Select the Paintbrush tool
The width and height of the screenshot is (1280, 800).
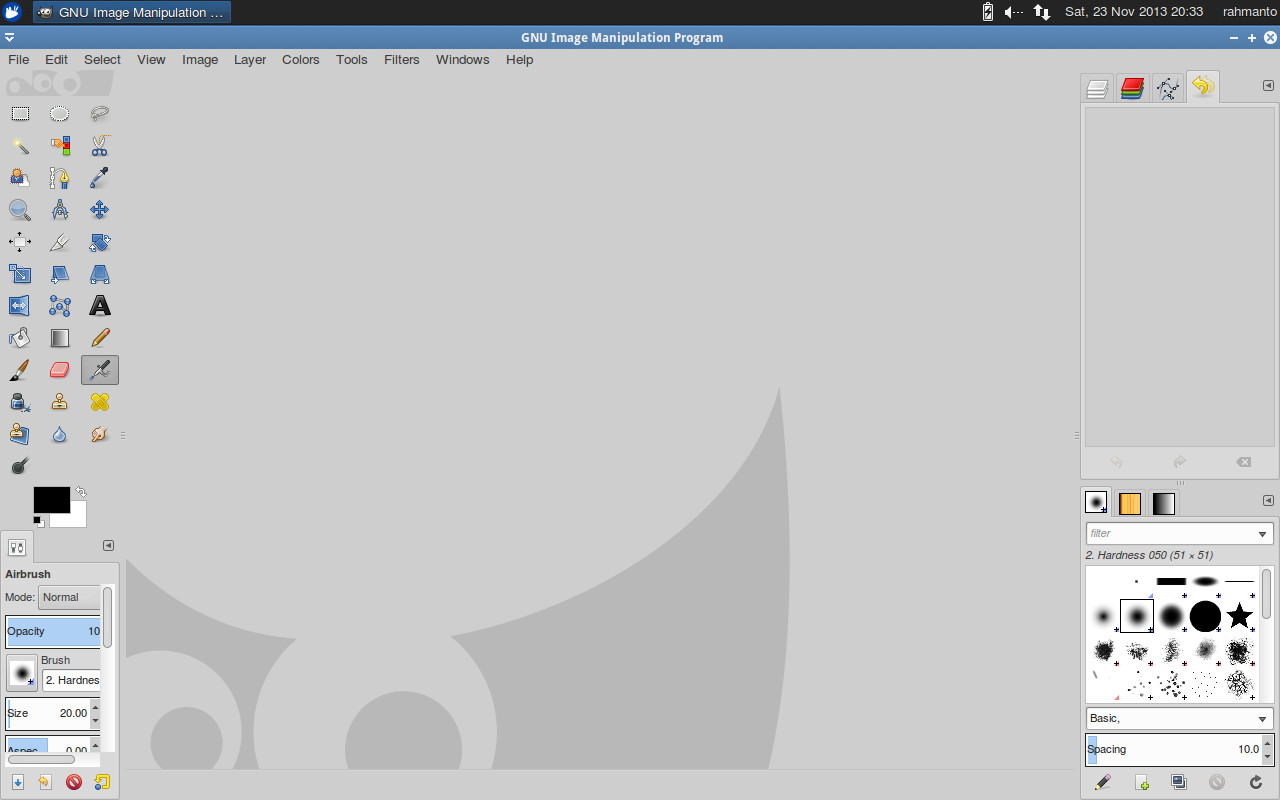coord(20,370)
